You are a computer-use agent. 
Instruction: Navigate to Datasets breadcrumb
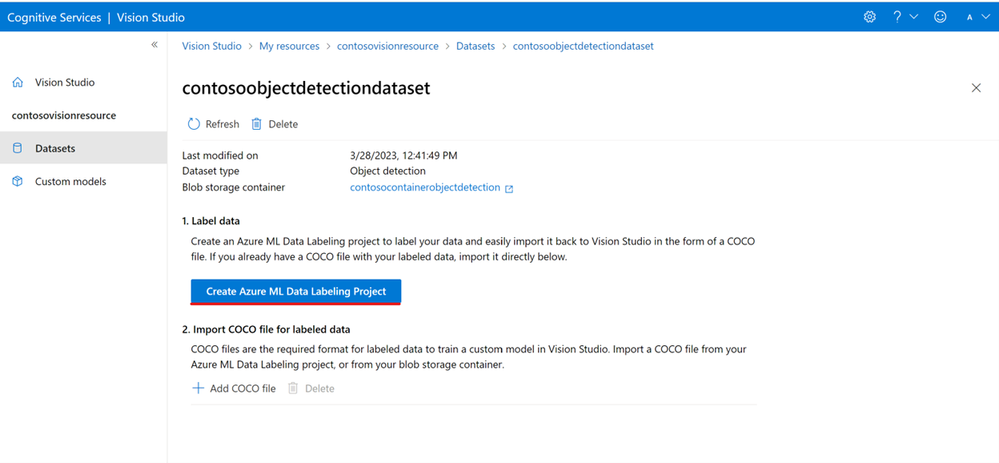(x=475, y=46)
